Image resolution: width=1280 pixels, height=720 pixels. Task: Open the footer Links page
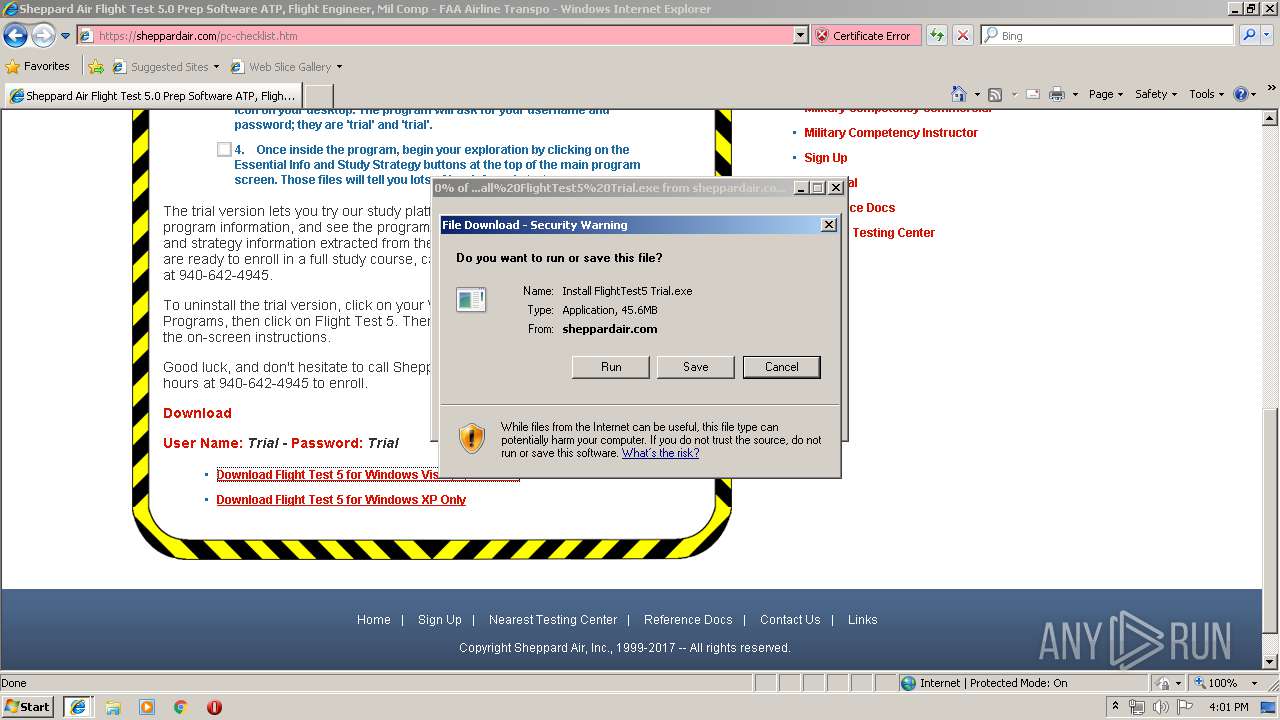point(862,620)
